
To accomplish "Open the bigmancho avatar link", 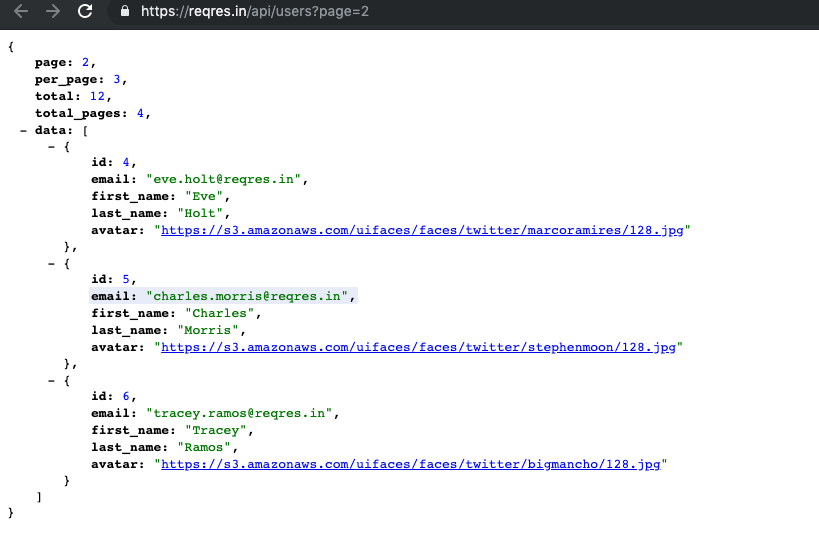I will click(x=411, y=464).
